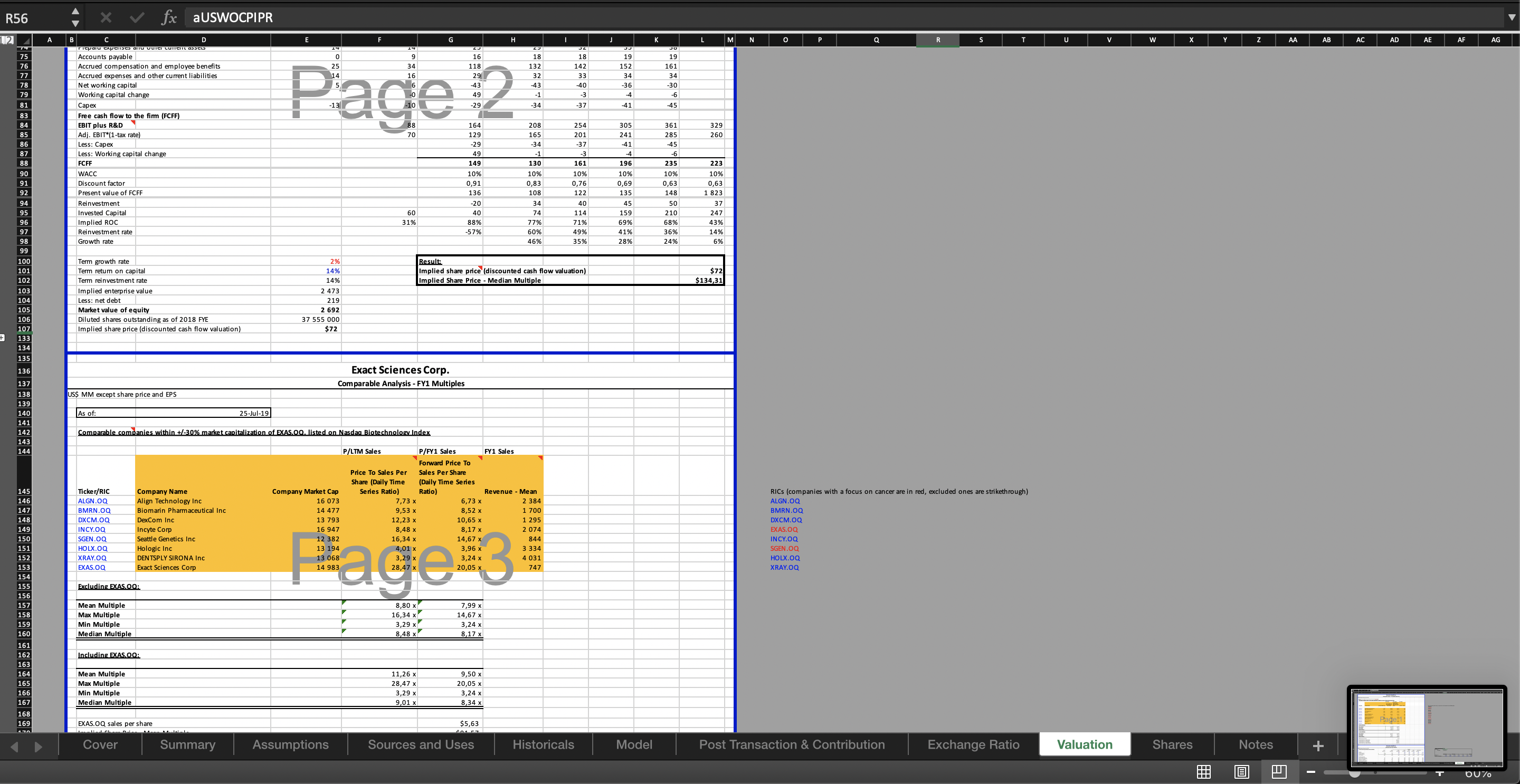Click the FCFF 149 value cell
The width and height of the screenshot is (1520, 784).
[x=450, y=164]
